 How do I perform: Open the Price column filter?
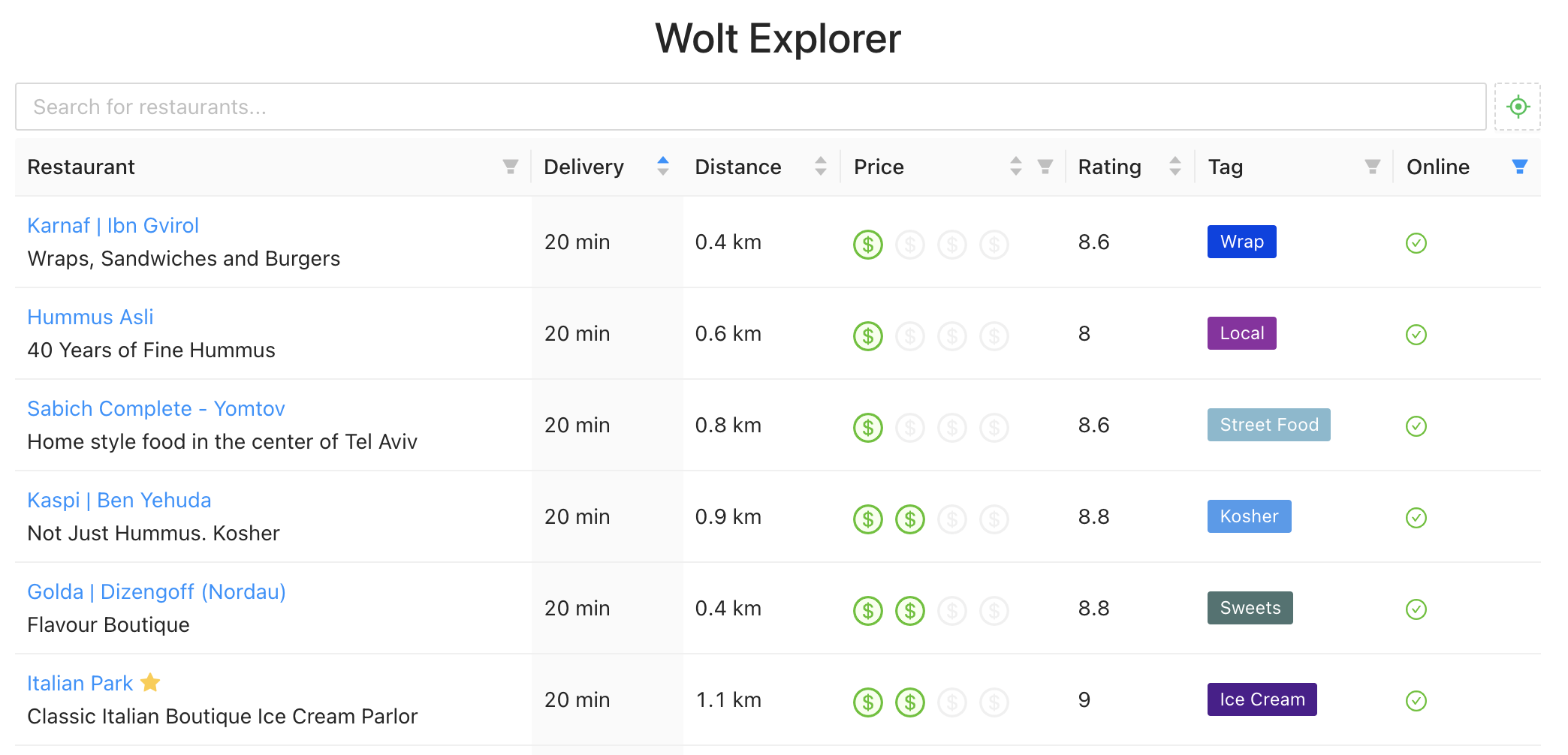pyautogui.click(x=1045, y=167)
